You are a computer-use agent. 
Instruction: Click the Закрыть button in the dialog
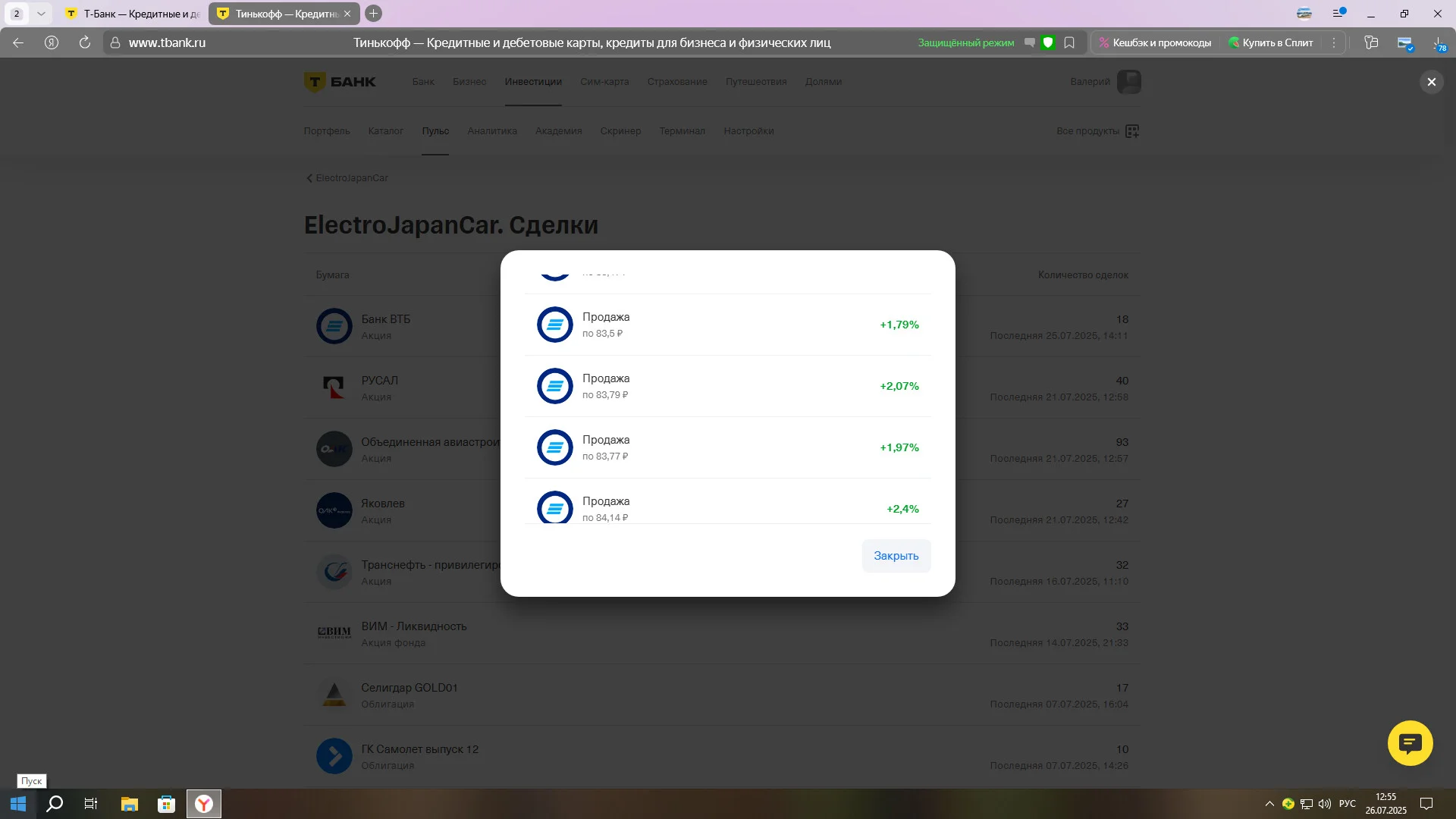click(896, 556)
